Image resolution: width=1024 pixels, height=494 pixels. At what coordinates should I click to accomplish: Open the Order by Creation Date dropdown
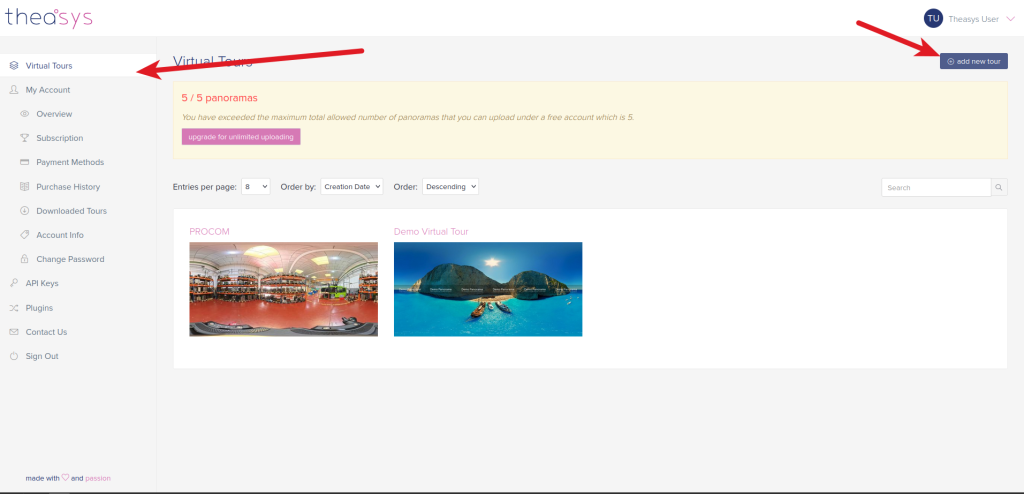pos(351,186)
